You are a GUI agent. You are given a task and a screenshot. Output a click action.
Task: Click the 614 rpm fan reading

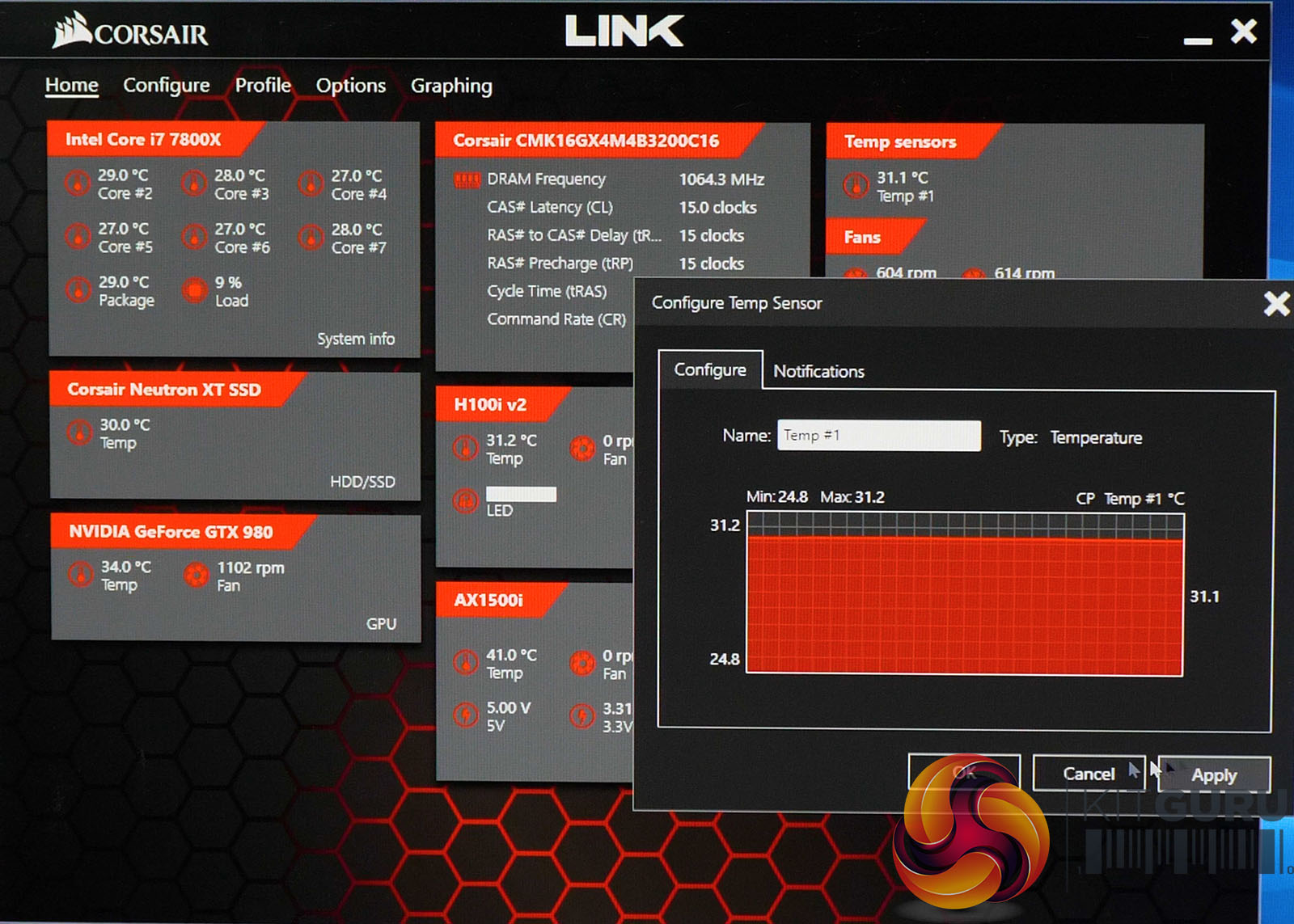tap(1024, 273)
